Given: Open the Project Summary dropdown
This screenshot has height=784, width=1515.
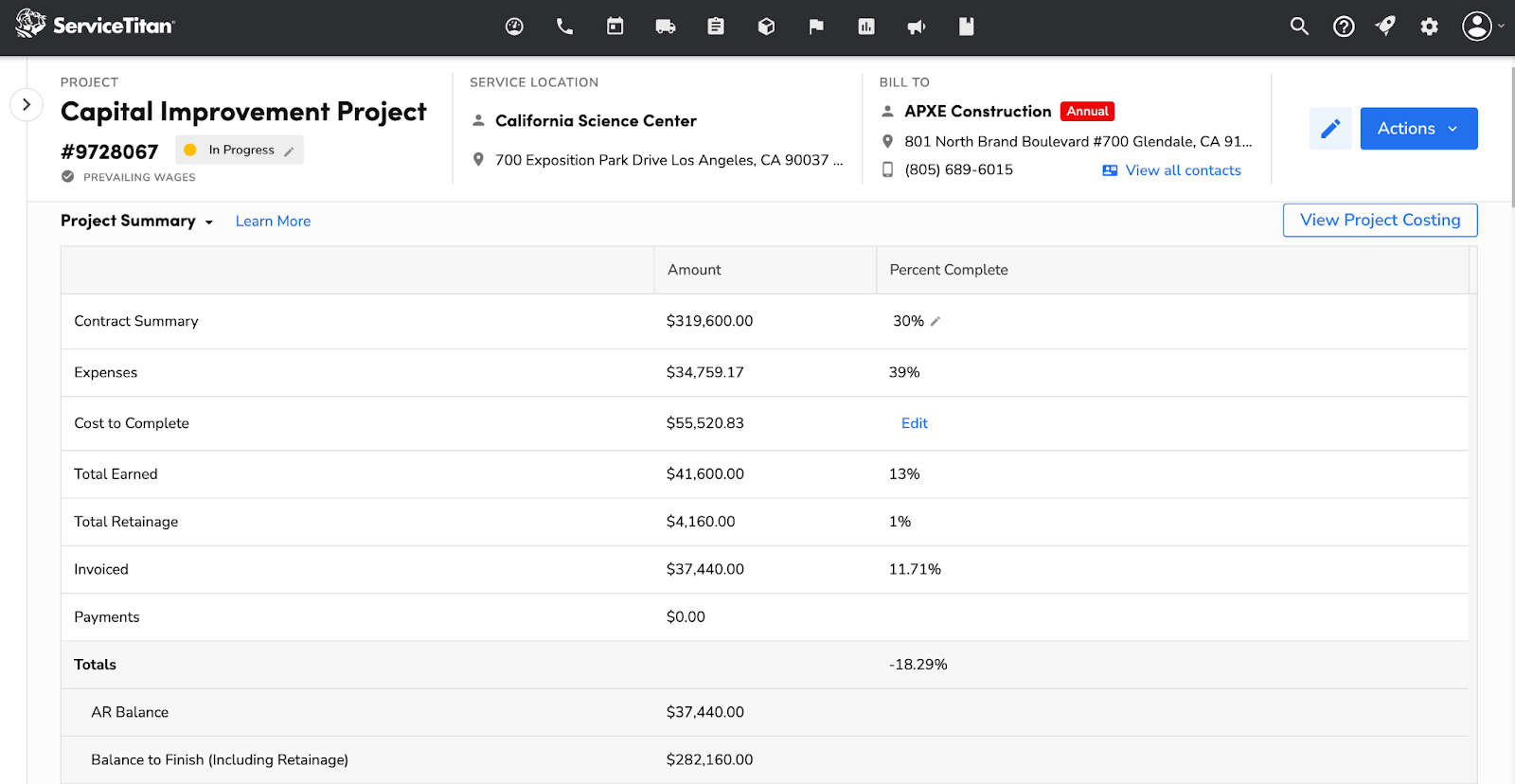Looking at the screenshot, I should click(137, 221).
